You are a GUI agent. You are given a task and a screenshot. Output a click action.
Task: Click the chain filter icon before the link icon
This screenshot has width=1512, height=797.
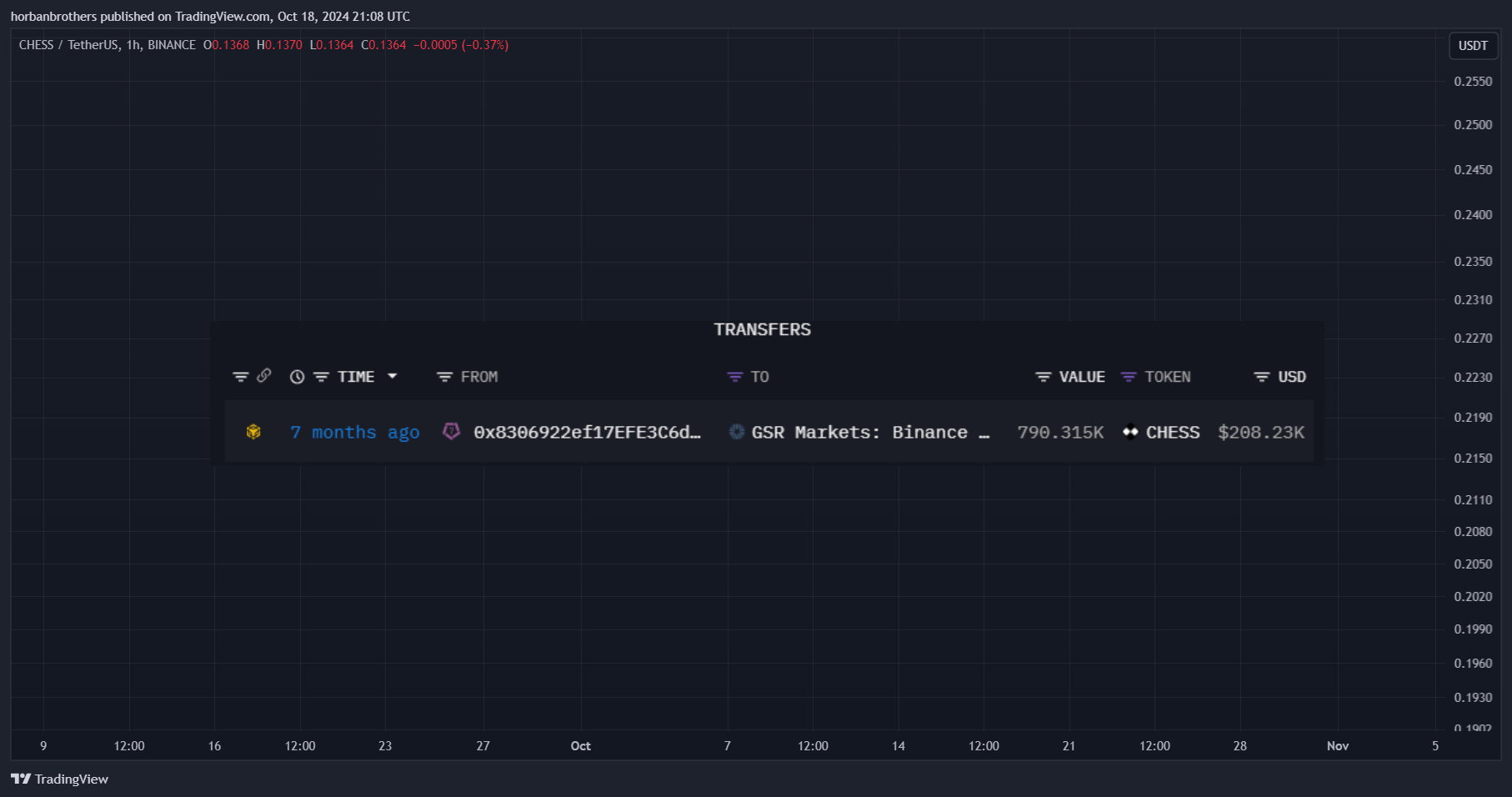(x=241, y=377)
